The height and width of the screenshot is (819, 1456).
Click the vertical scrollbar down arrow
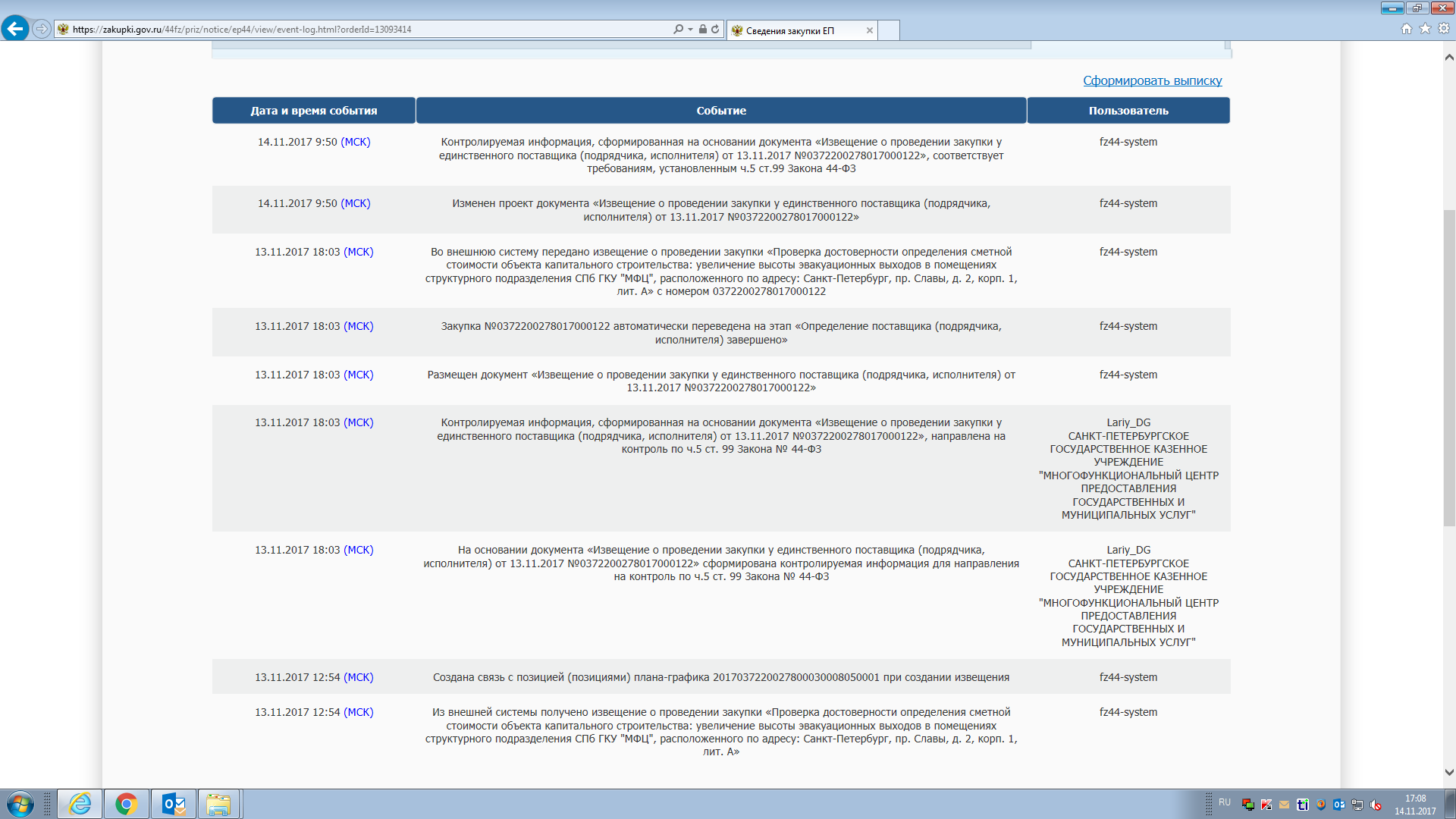[1449, 772]
